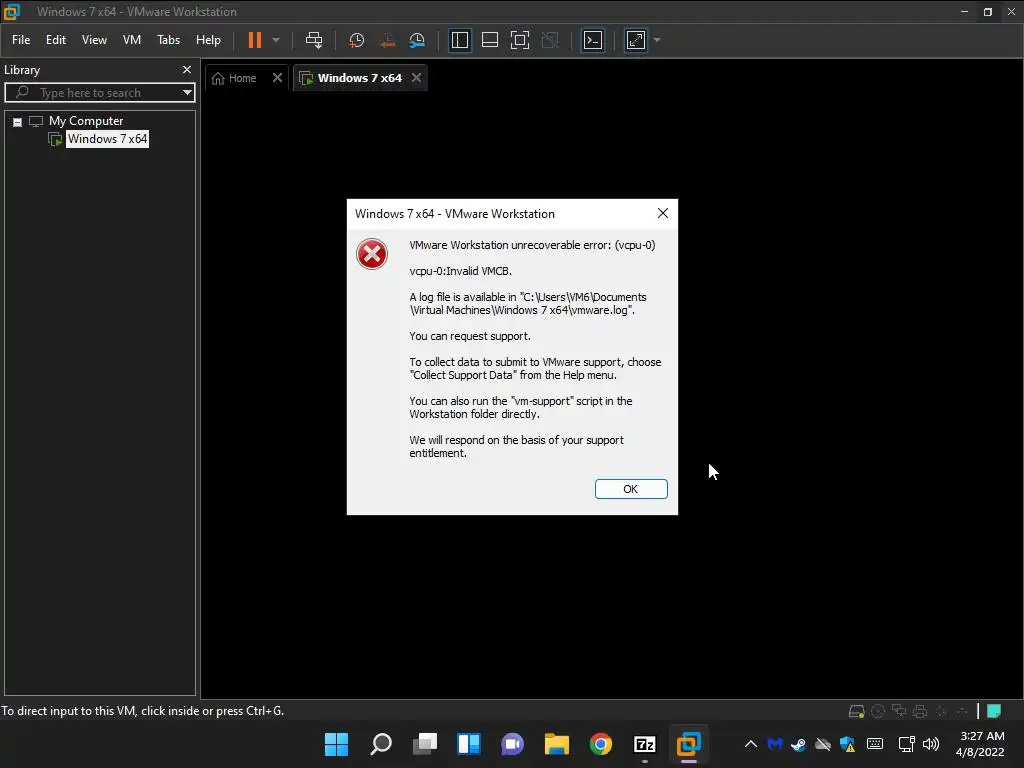Viewport: 1024px width, 768px height.
Task: Close the Home tab
Action: [278, 78]
